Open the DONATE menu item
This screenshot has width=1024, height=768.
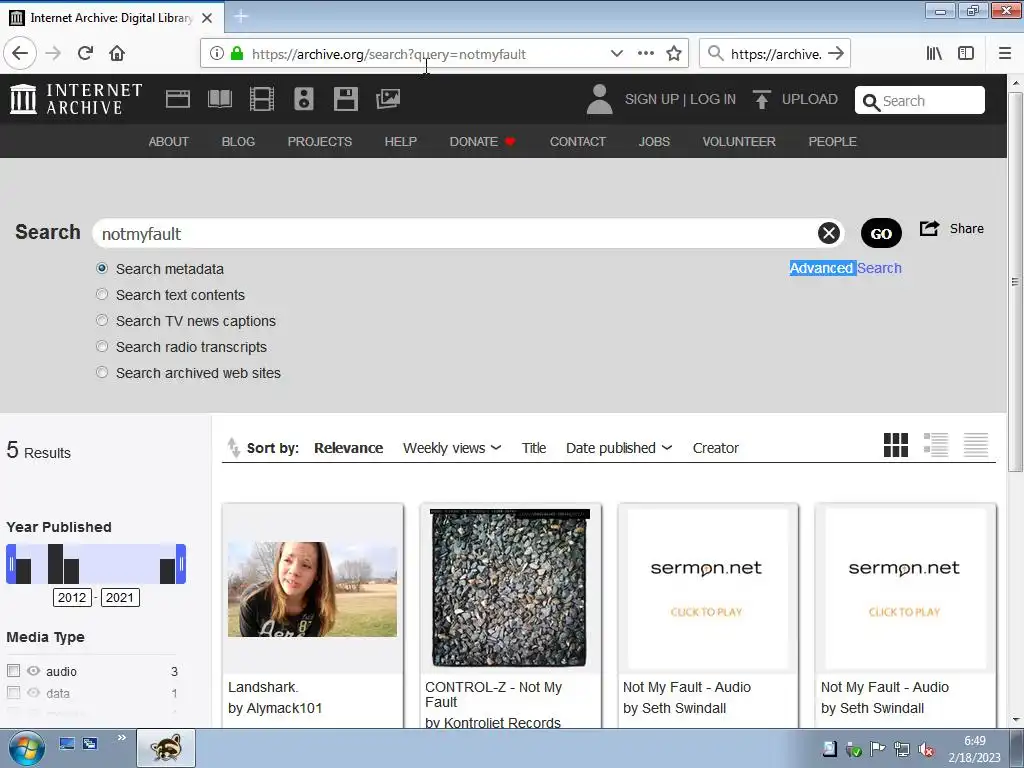482,142
